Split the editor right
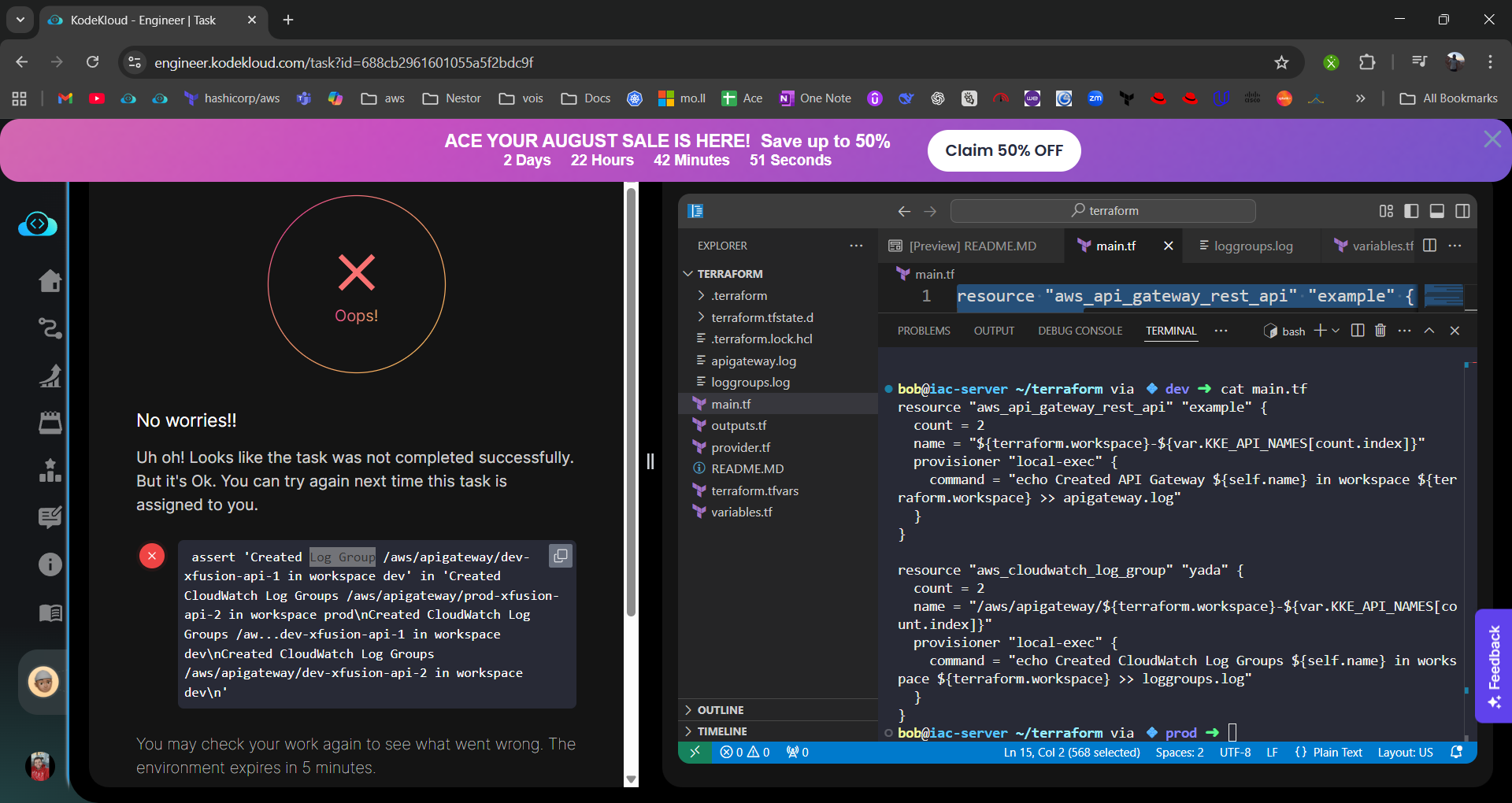This screenshot has width=1512, height=803. pos(1430,246)
